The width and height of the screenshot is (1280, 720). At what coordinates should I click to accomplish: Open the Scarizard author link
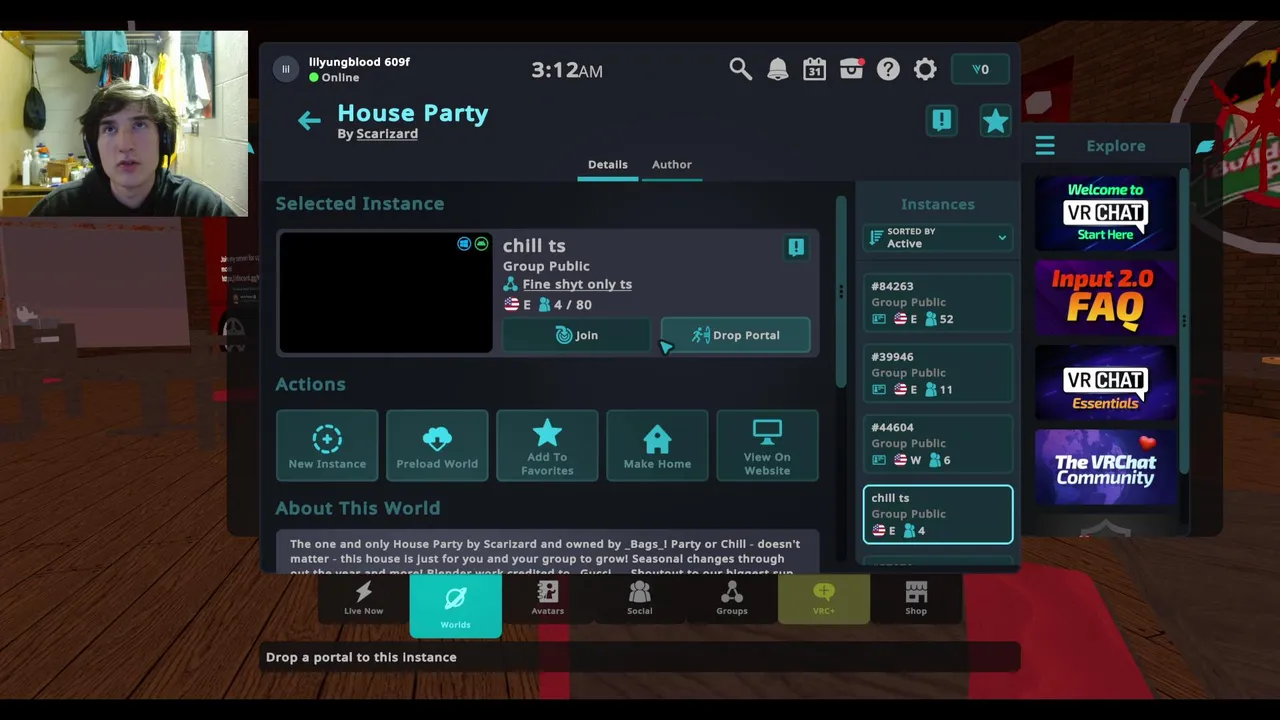(x=387, y=134)
